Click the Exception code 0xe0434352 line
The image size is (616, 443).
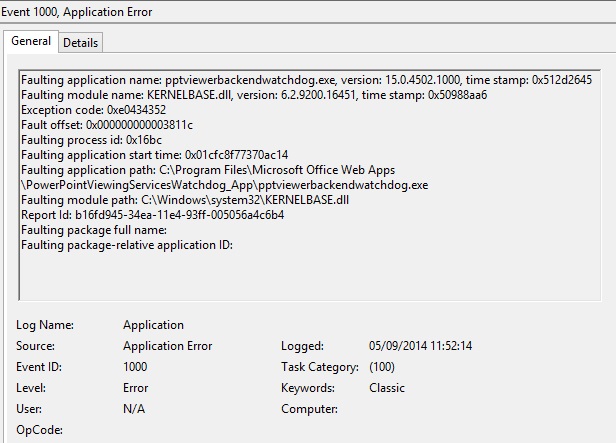click(x=94, y=110)
